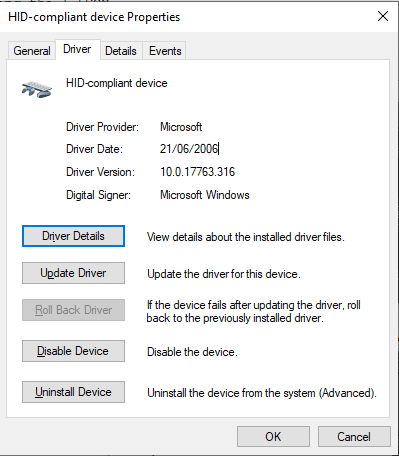This screenshot has height=456, width=399.
Task: Click the HID-compliant device name text
Action: (117, 83)
